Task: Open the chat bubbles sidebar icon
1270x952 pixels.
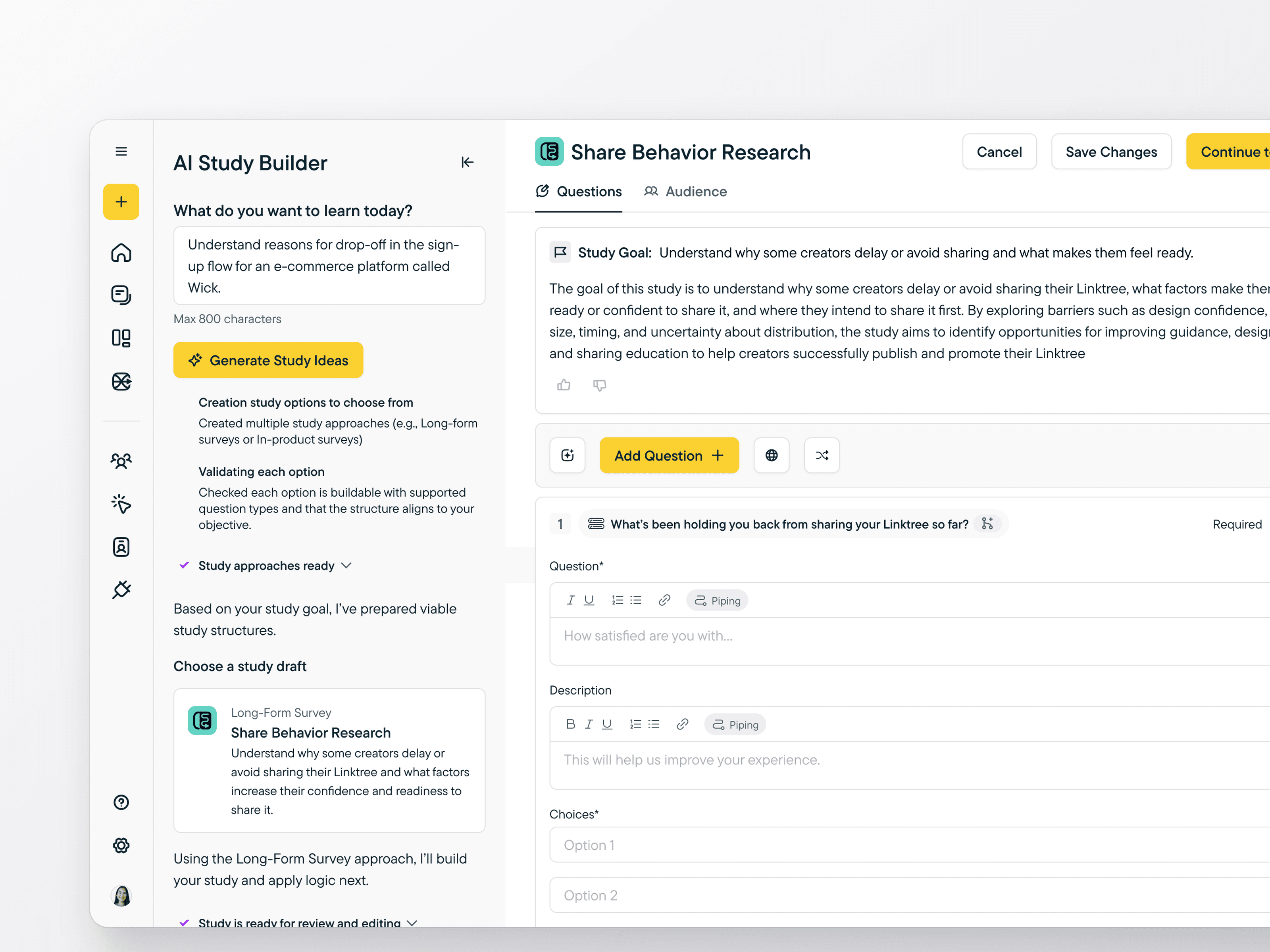Action: coord(121,295)
